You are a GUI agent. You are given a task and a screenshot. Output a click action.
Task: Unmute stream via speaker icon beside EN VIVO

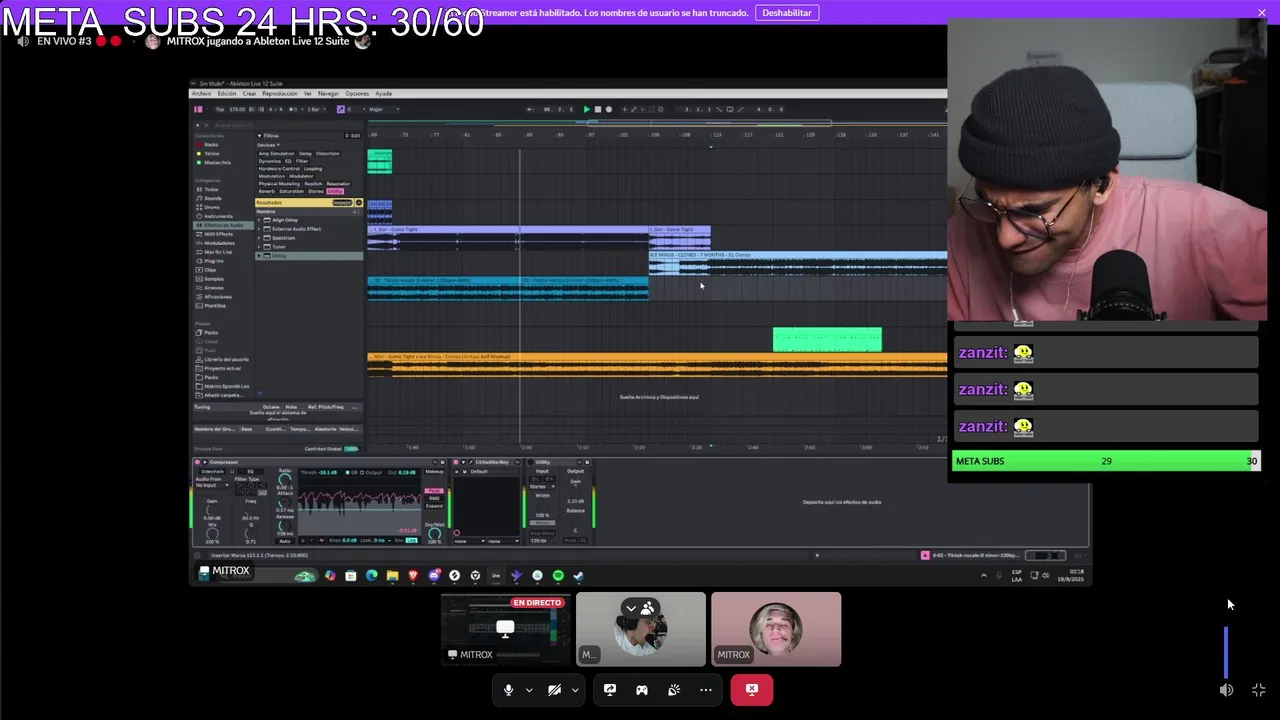click(23, 41)
